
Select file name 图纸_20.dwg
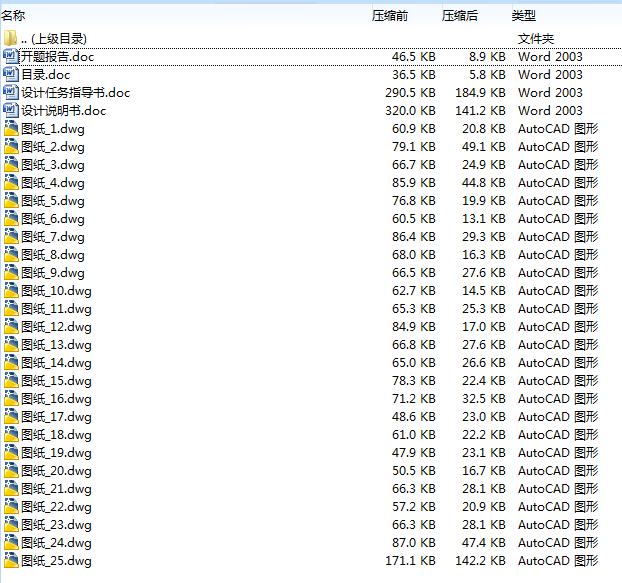click(x=56, y=471)
